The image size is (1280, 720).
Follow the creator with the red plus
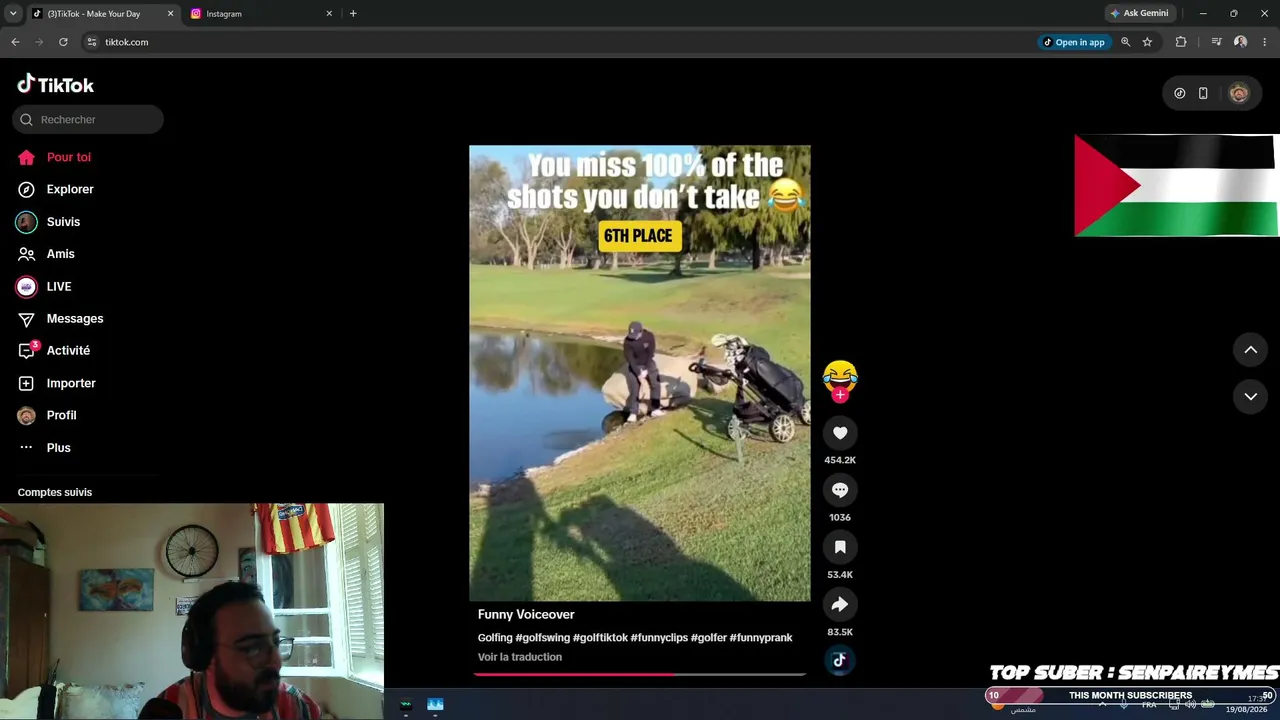click(840, 395)
